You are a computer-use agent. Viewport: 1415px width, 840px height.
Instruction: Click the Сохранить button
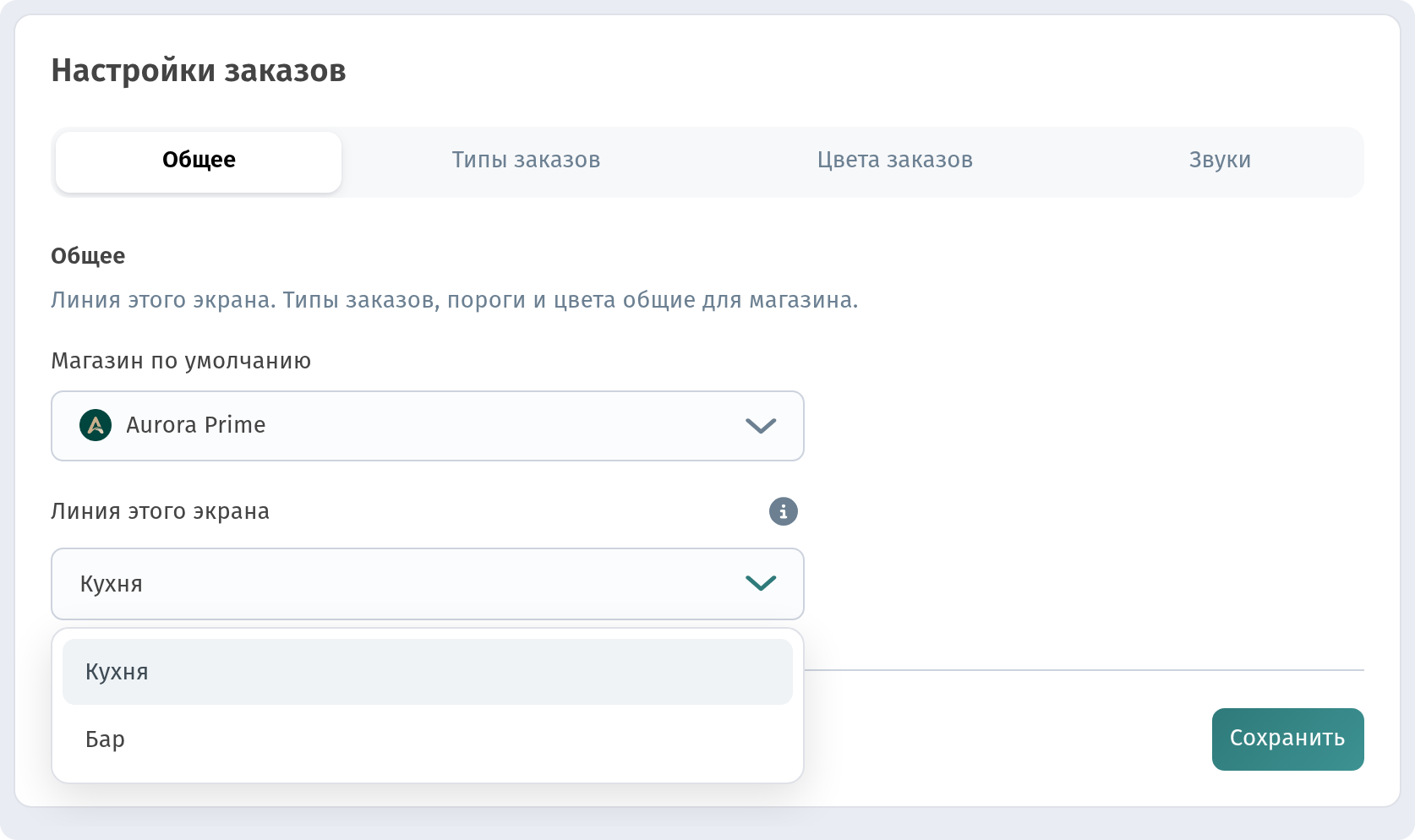click(1287, 739)
